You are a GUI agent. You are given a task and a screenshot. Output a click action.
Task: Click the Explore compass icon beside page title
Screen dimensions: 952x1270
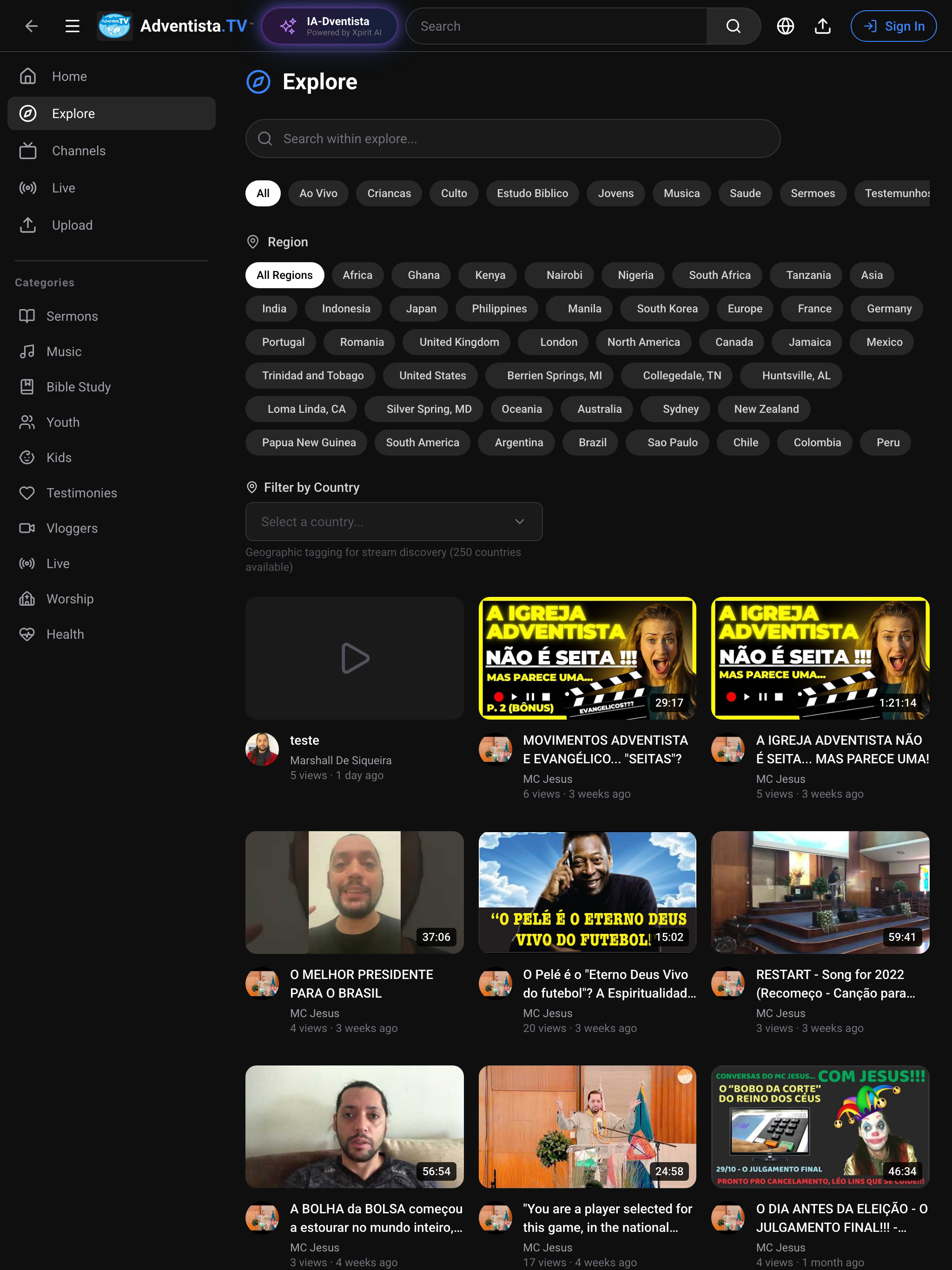(258, 81)
